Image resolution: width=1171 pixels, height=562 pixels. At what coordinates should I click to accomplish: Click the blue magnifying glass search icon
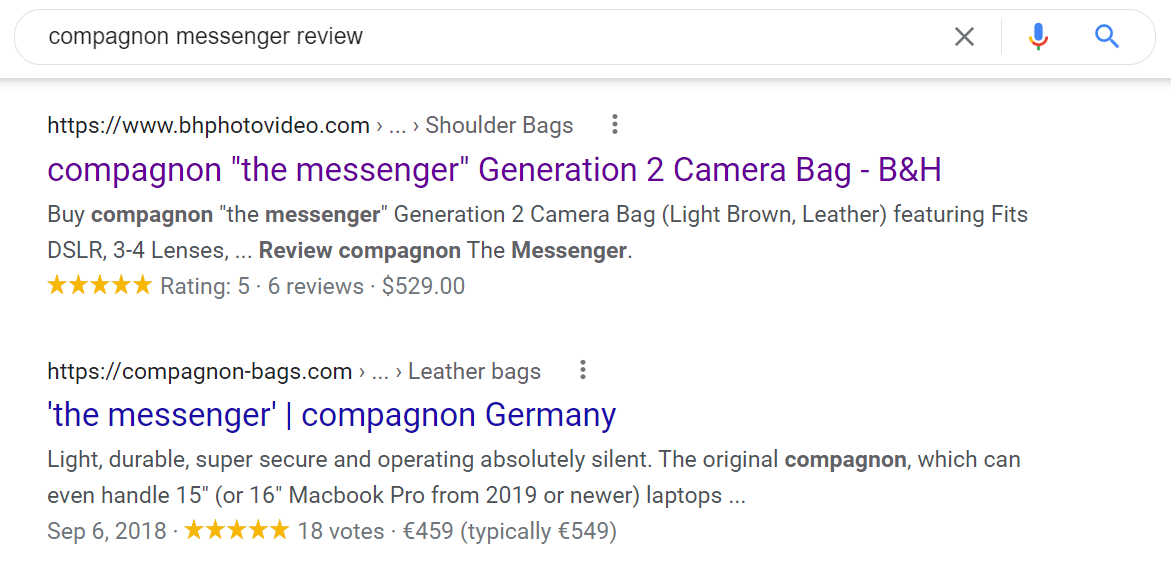coord(1107,36)
